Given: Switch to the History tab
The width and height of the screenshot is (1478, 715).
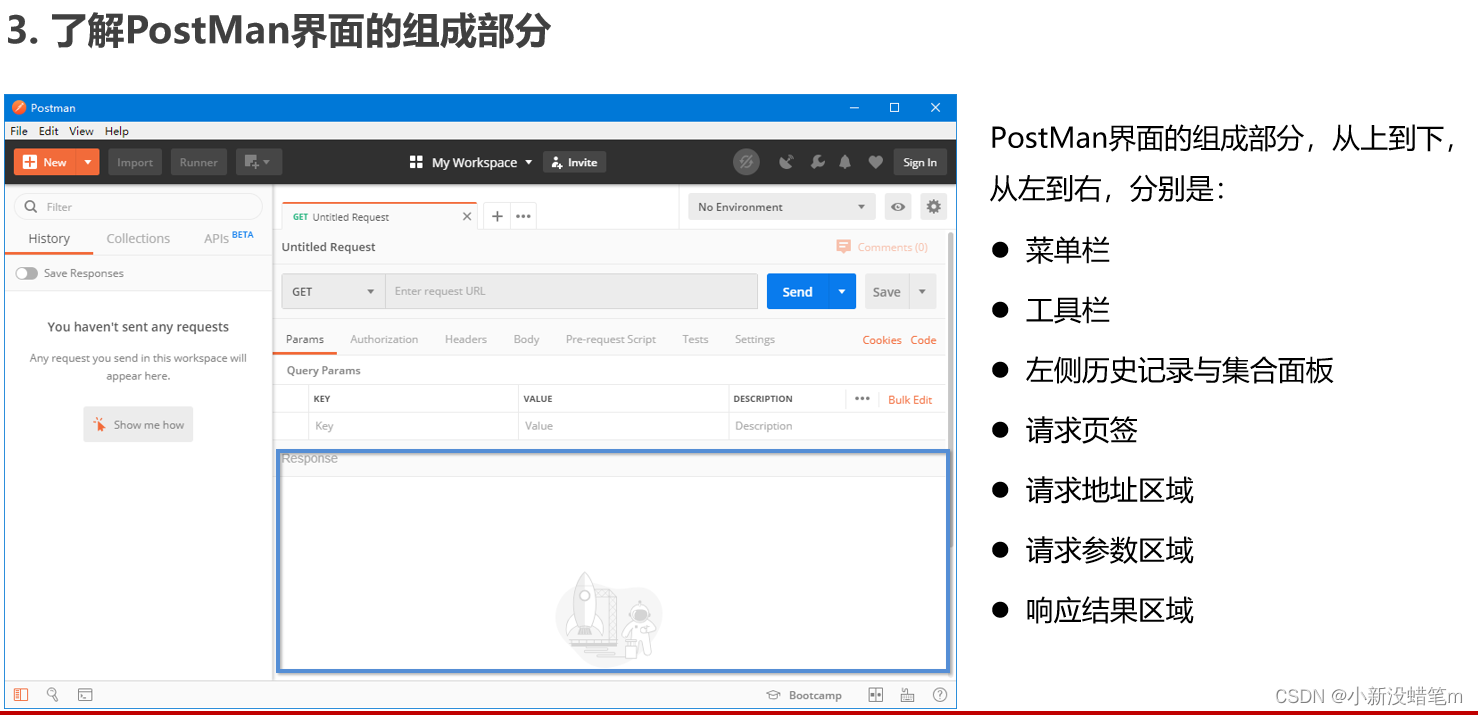Looking at the screenshot, I should click(x=49, y=238).
